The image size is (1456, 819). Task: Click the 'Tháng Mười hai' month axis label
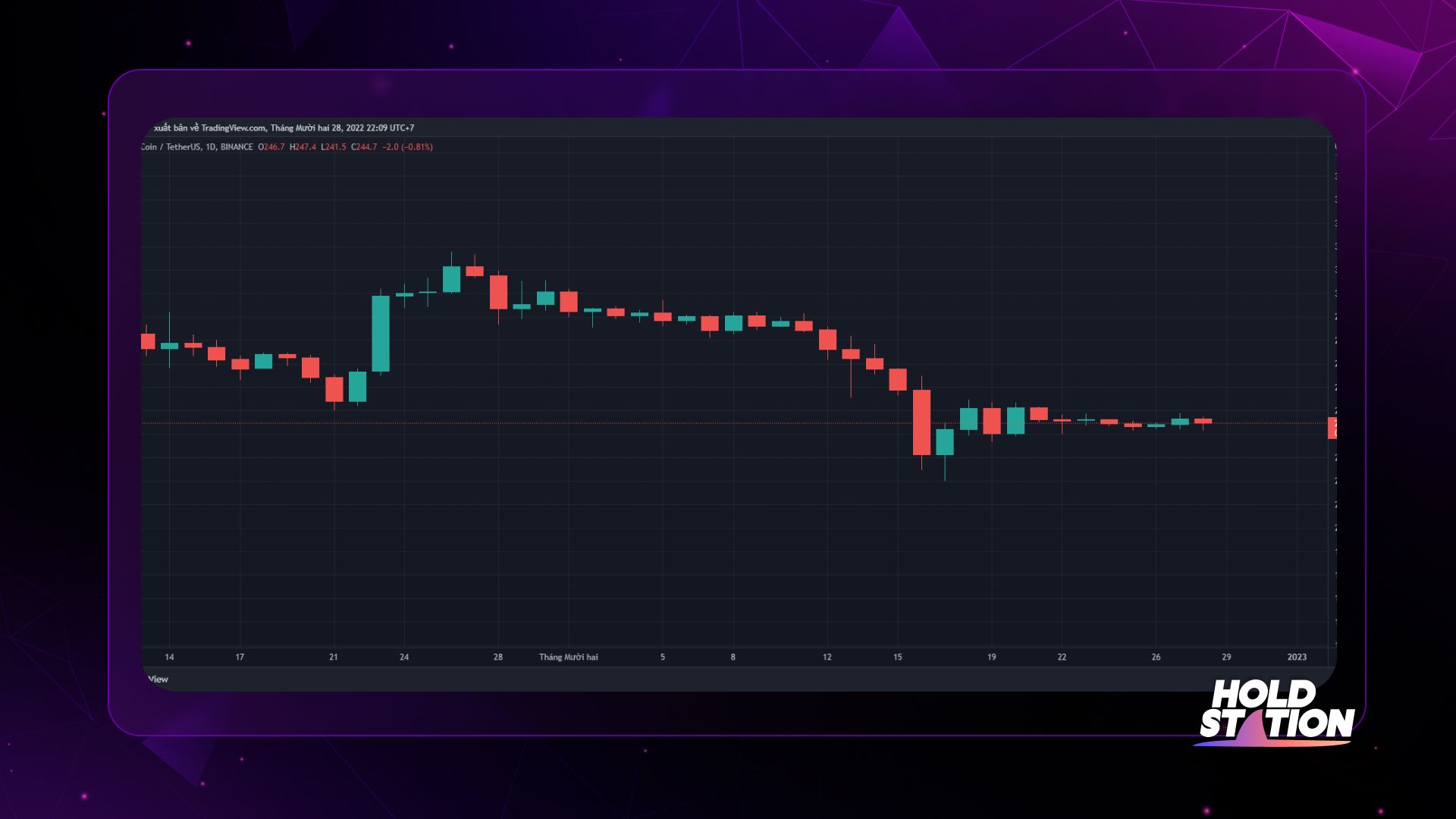coord(569,657)
